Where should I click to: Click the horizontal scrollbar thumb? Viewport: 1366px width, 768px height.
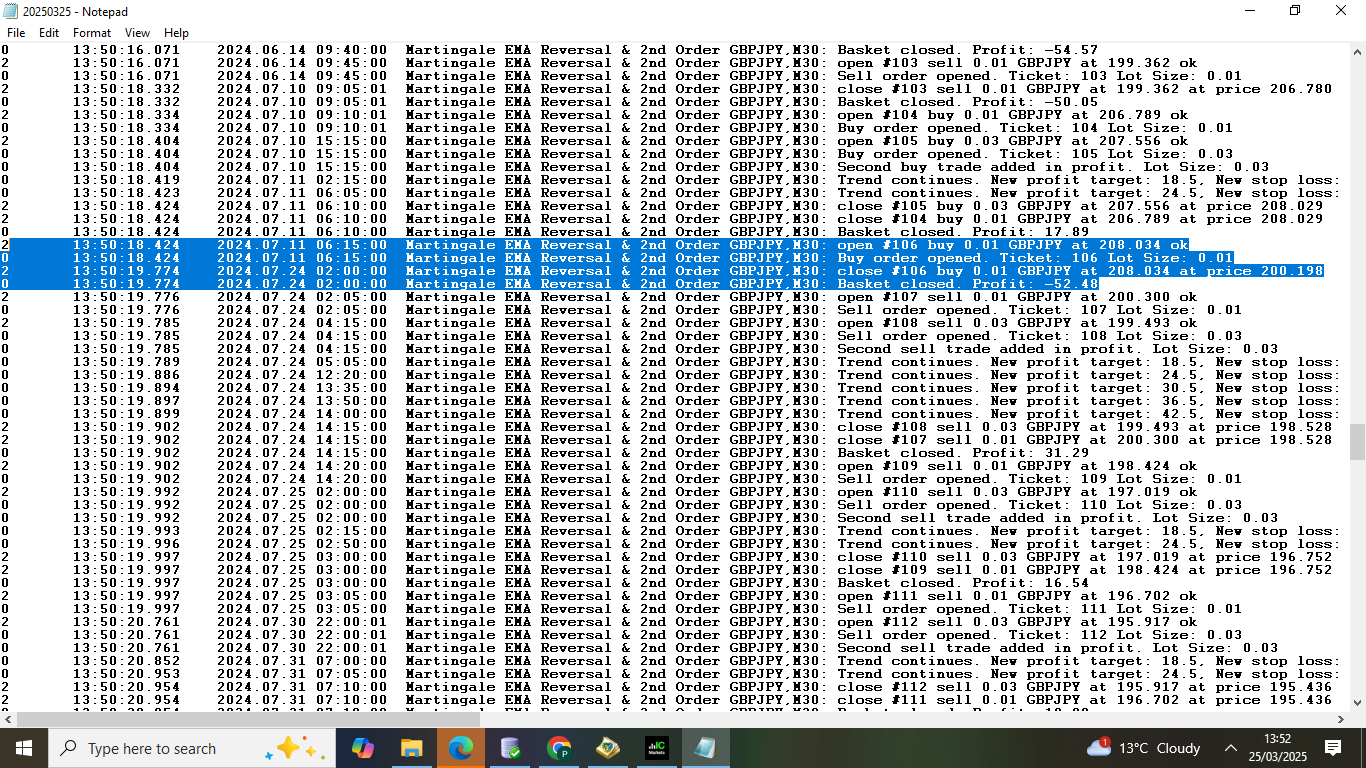pos(248,719)
